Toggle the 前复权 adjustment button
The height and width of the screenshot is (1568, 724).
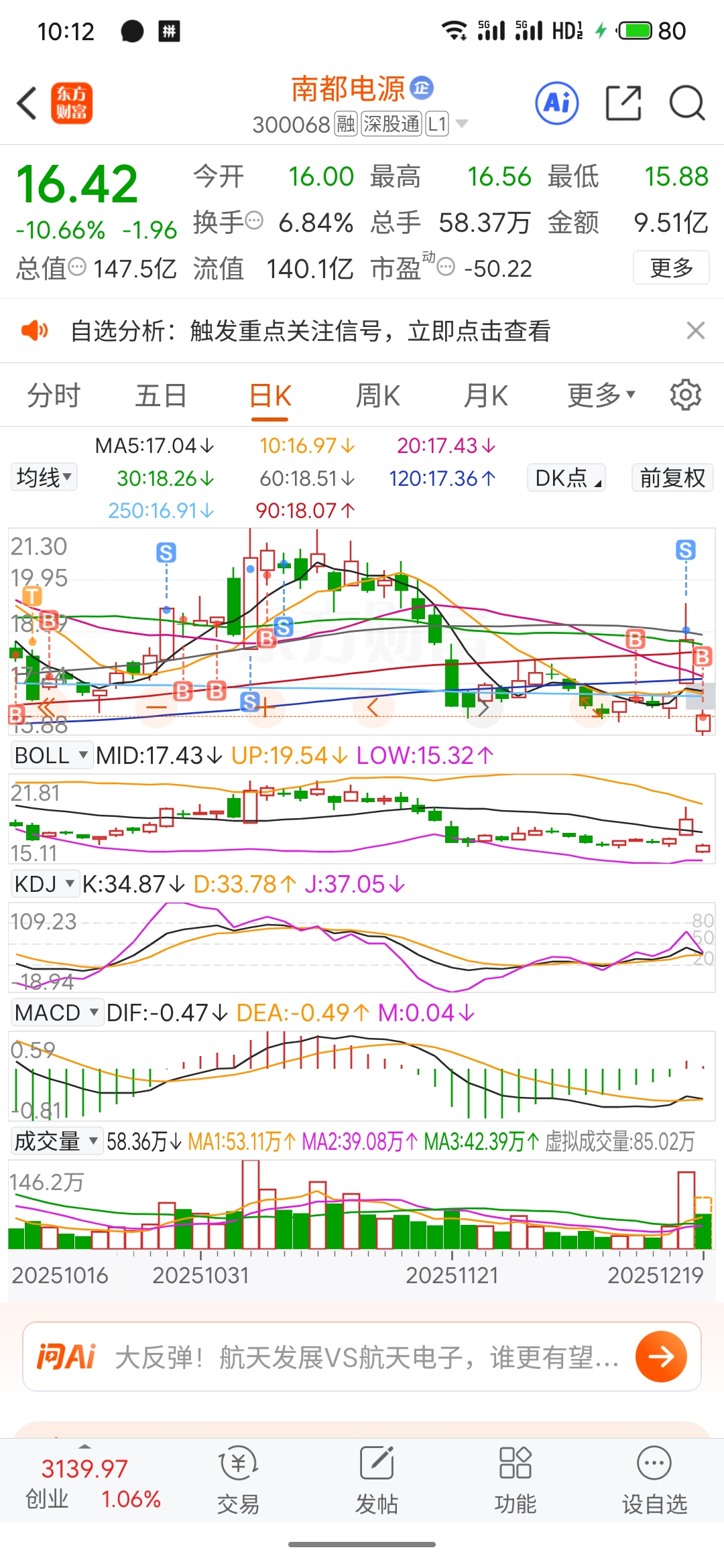[672, 478]
